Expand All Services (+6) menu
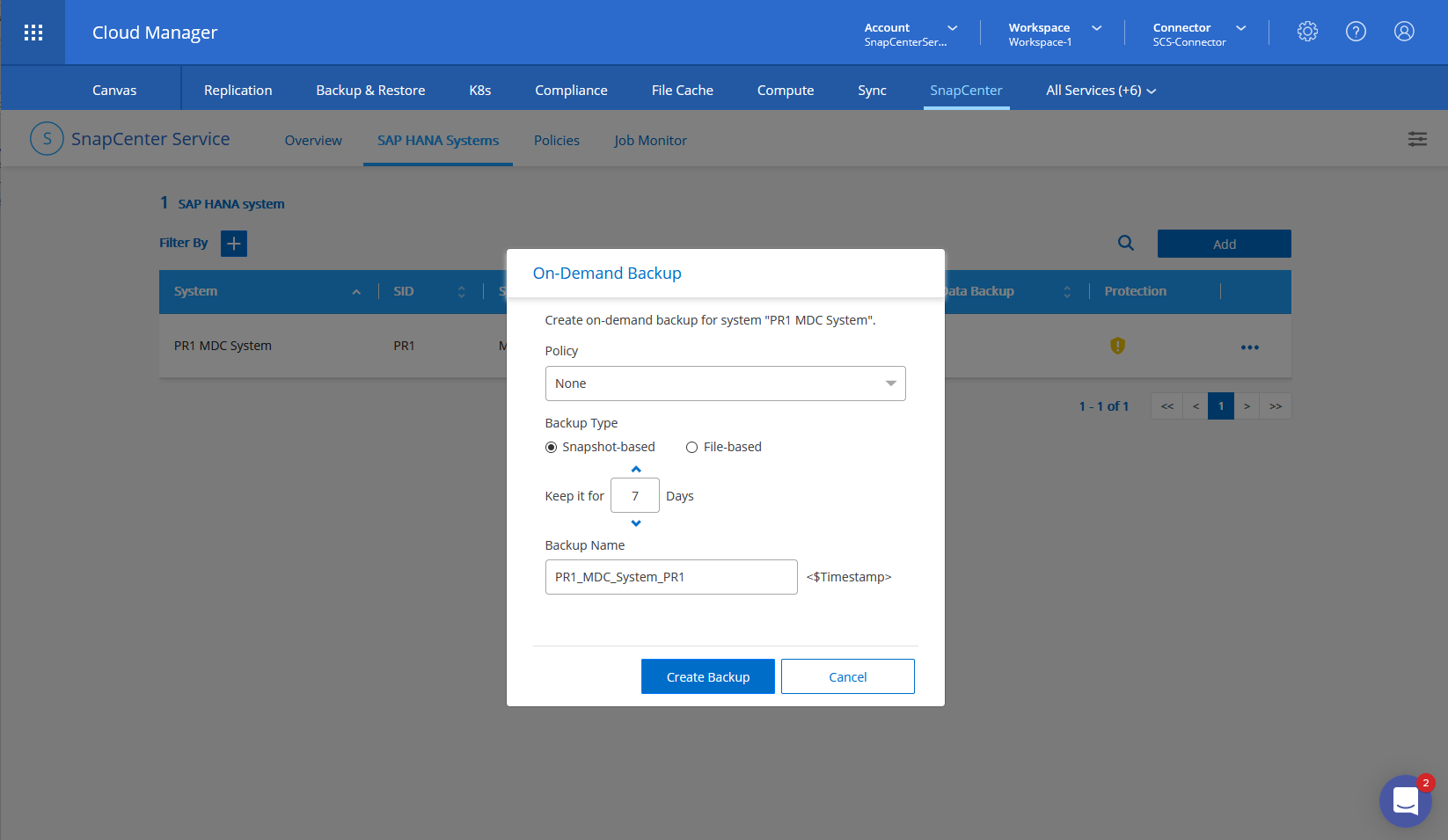 [x=1101, y=91]
